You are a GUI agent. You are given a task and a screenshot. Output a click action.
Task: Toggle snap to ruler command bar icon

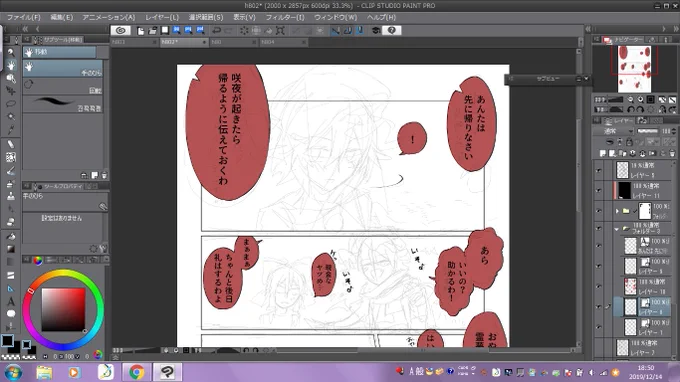335,30
